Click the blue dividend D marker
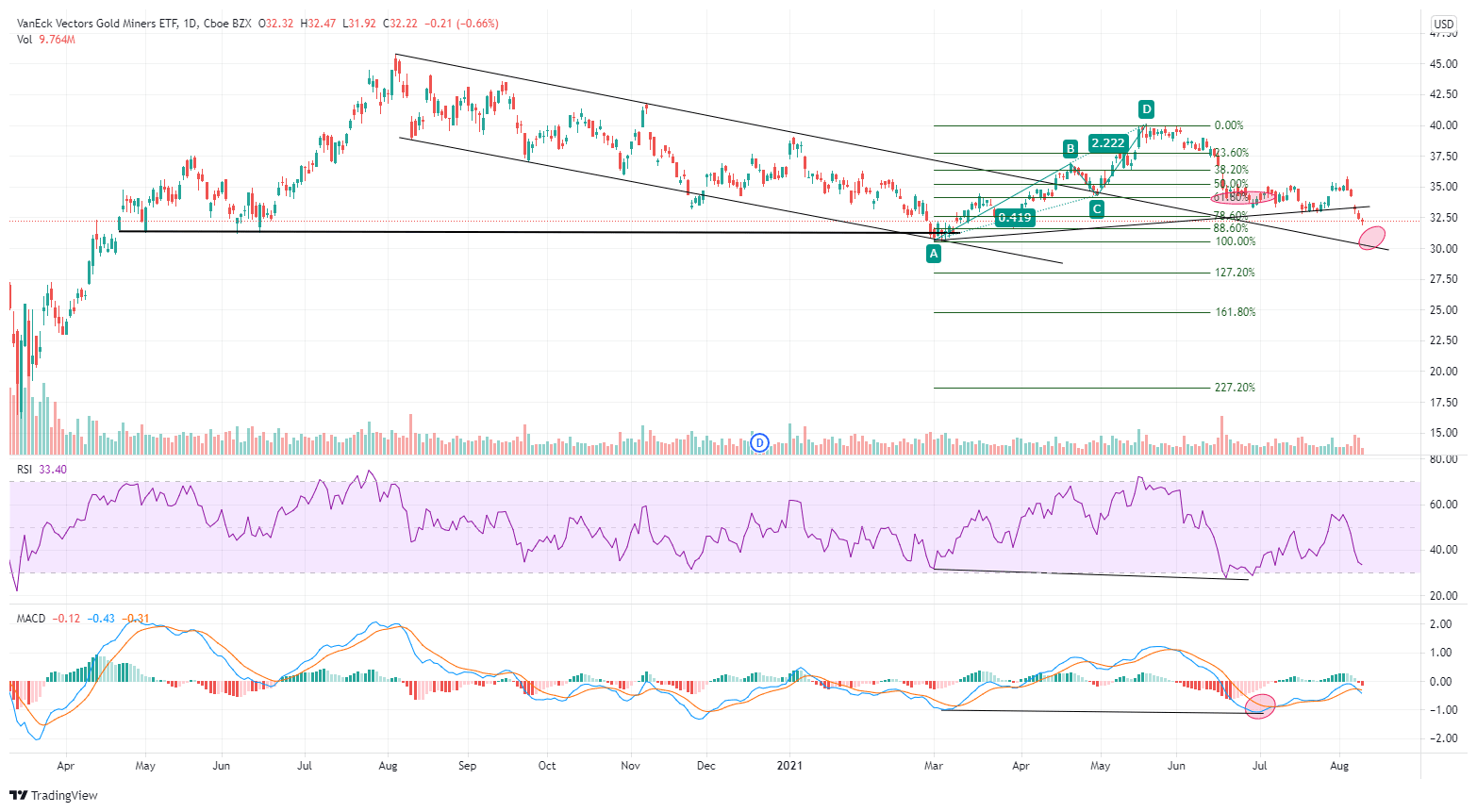 (x=760, y=442)
